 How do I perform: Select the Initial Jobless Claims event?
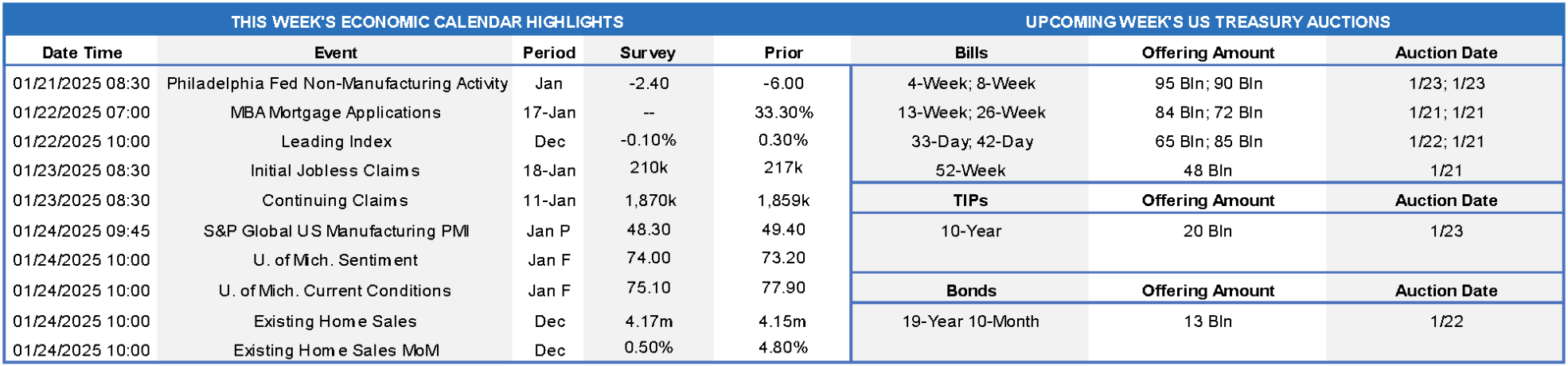pos(335,170)
